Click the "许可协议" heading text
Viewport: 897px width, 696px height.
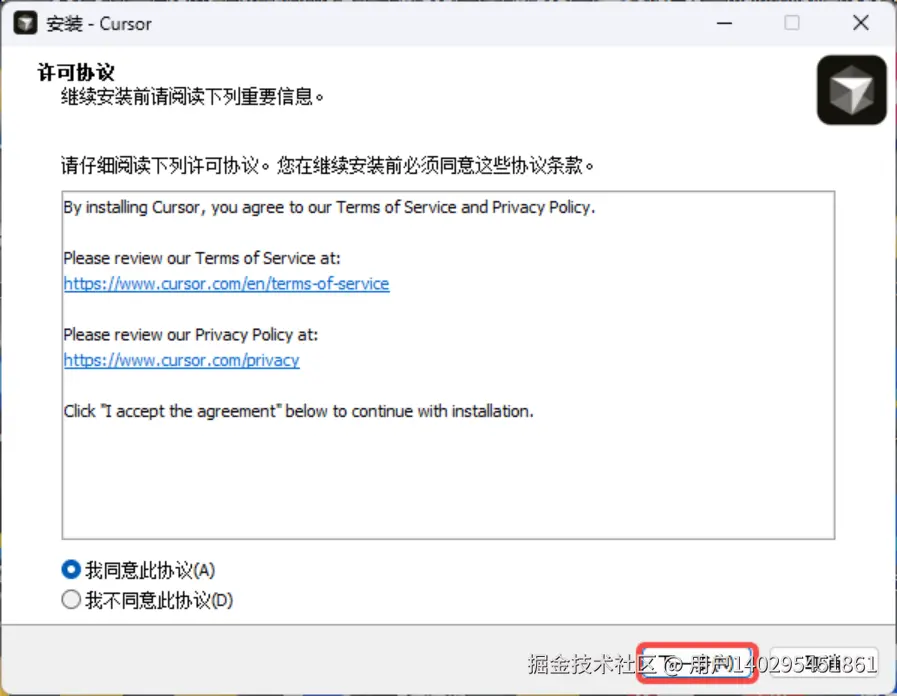[x=76, y=73]
